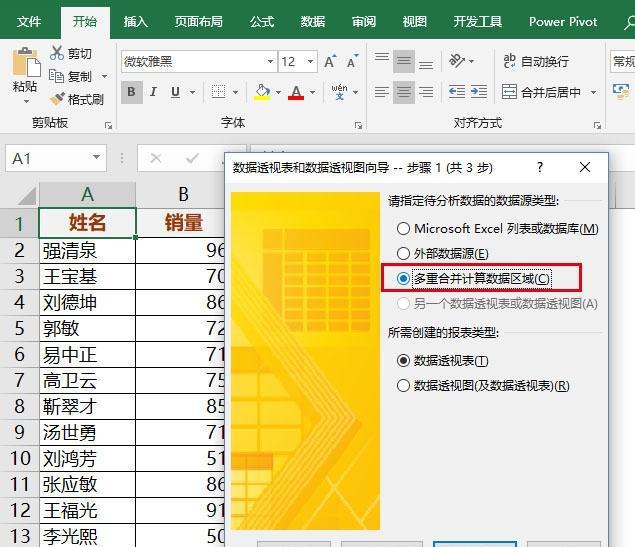Viewport: 635px width, 547px height.
Task: Expand the merge and center arrow
Action: pos(593,92)
